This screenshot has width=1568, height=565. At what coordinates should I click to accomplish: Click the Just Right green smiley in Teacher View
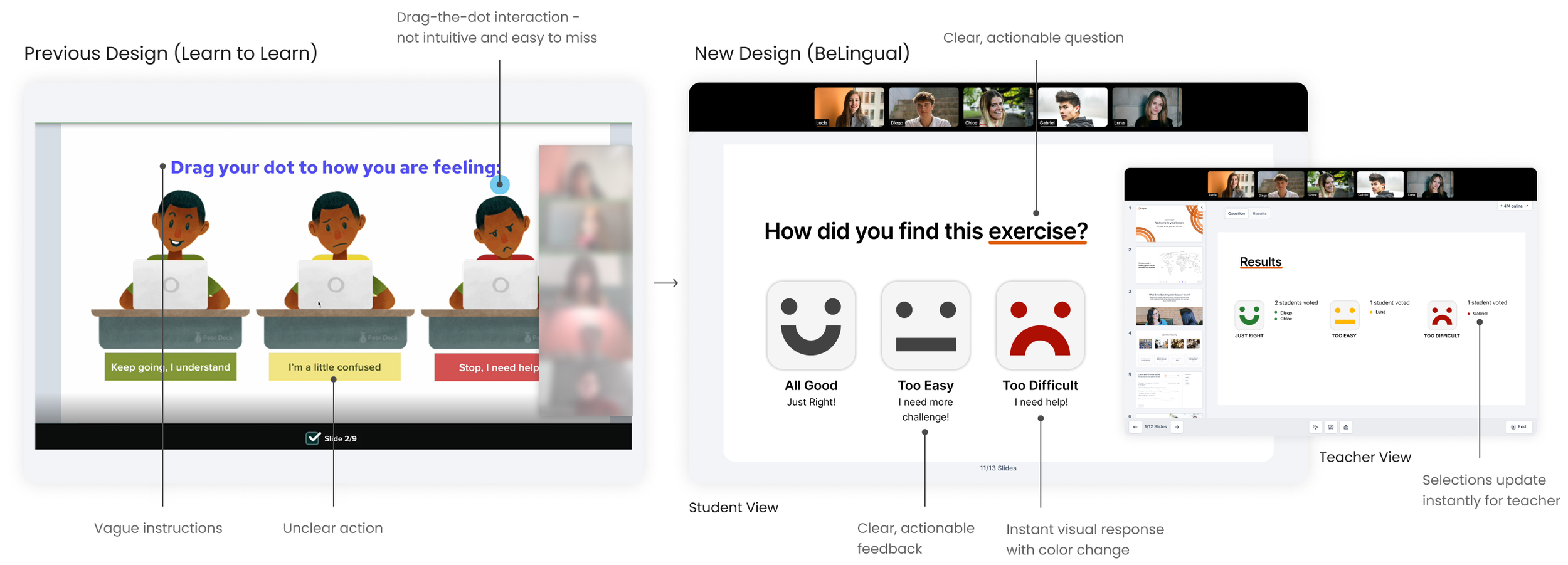(1249, 315)
